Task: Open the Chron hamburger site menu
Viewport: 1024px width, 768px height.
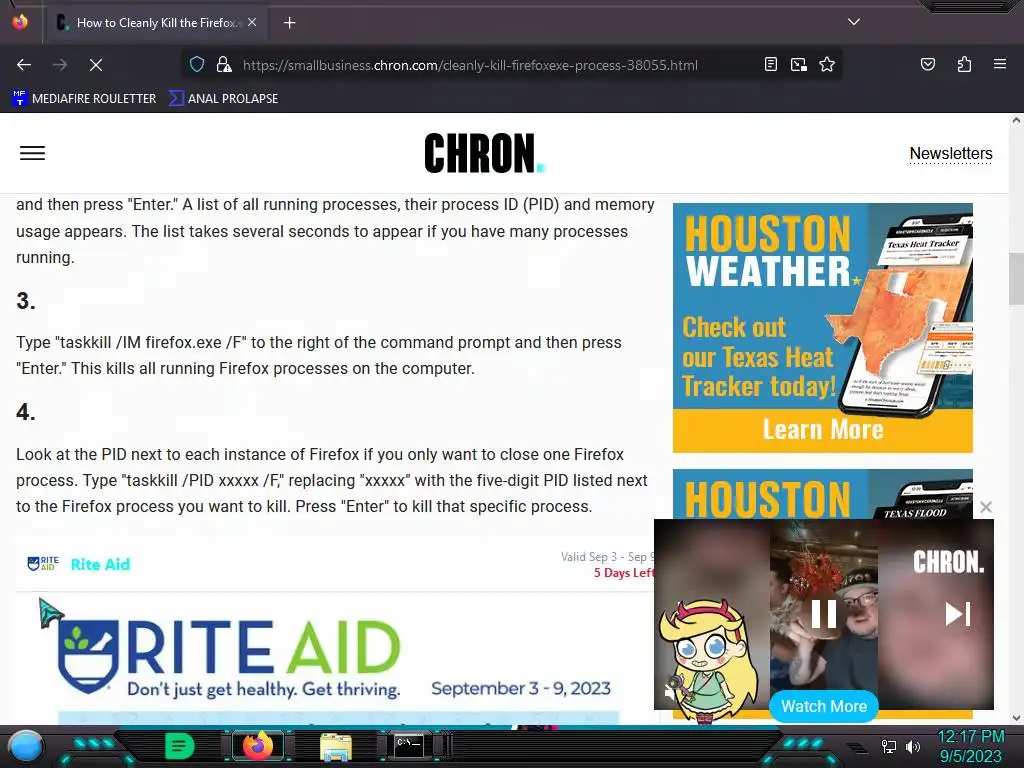Action: tap(32, 153)
